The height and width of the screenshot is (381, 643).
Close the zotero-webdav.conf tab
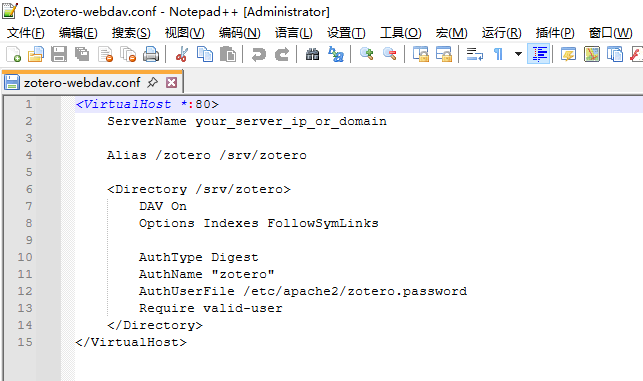tap(171, 83)
